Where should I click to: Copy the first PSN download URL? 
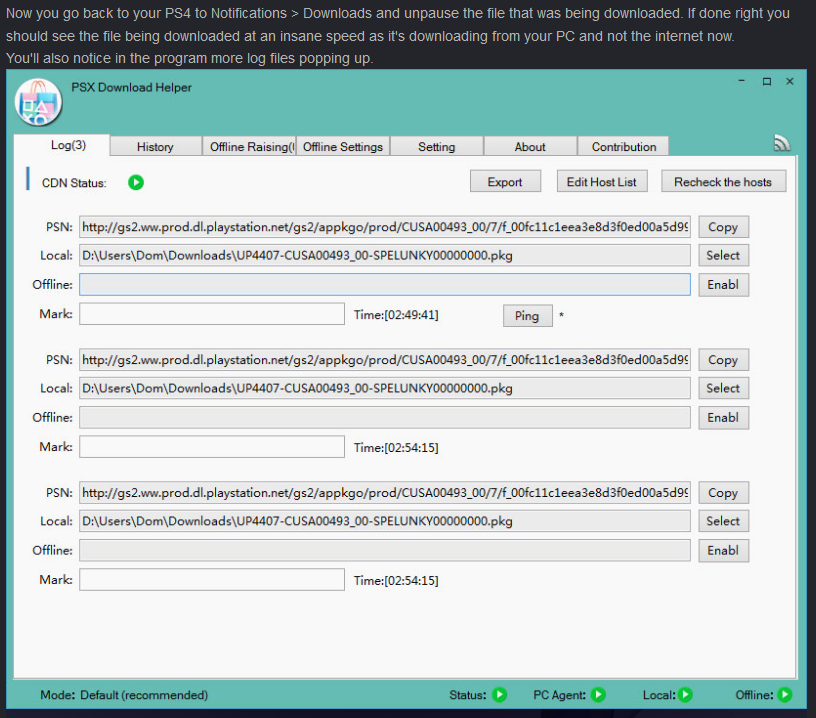722,227
